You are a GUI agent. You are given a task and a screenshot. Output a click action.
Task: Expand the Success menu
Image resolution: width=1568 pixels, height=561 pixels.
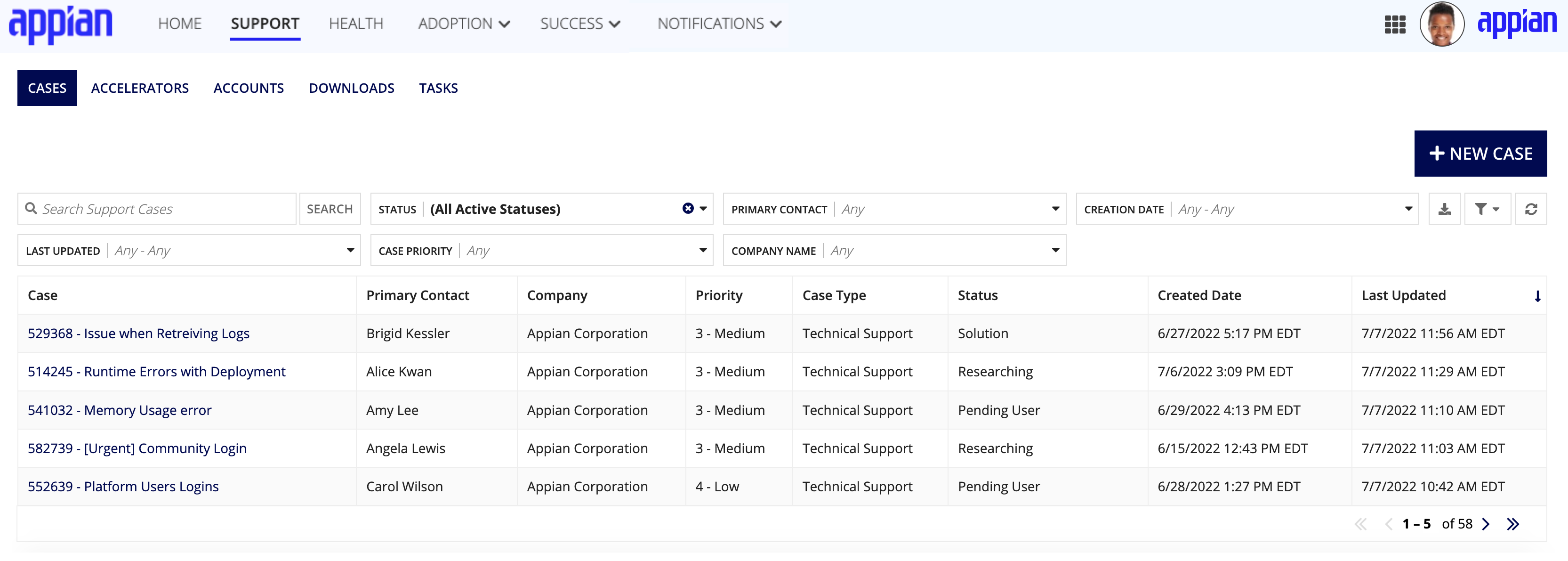click(x=580, y=24)
